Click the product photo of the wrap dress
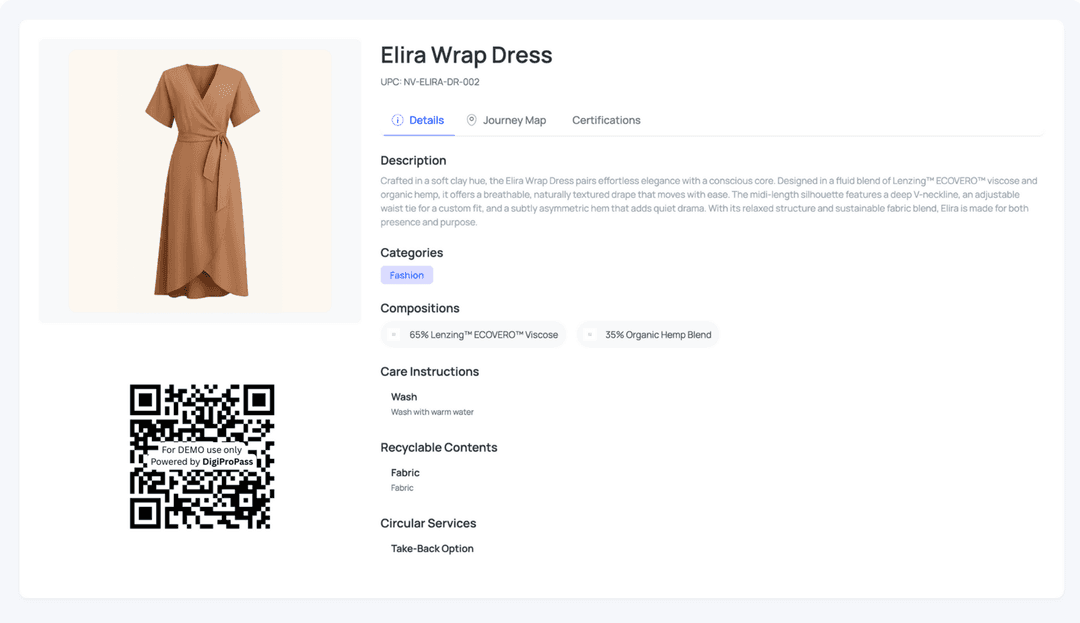 coord(199,180)
